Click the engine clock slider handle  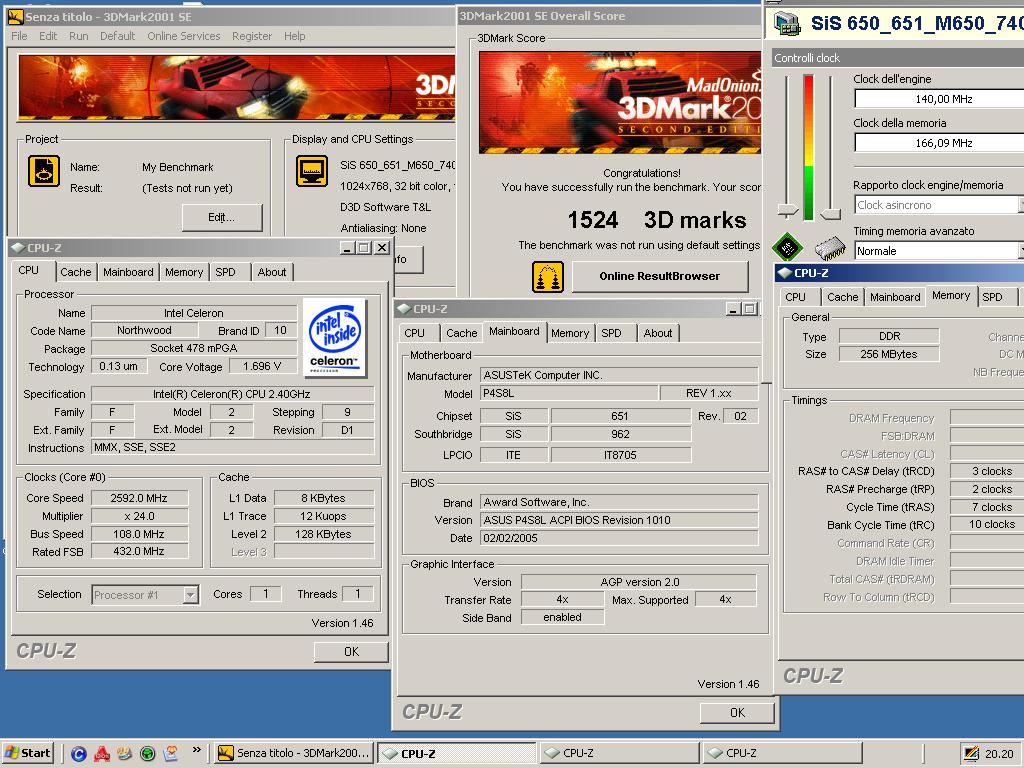point(788,211)
